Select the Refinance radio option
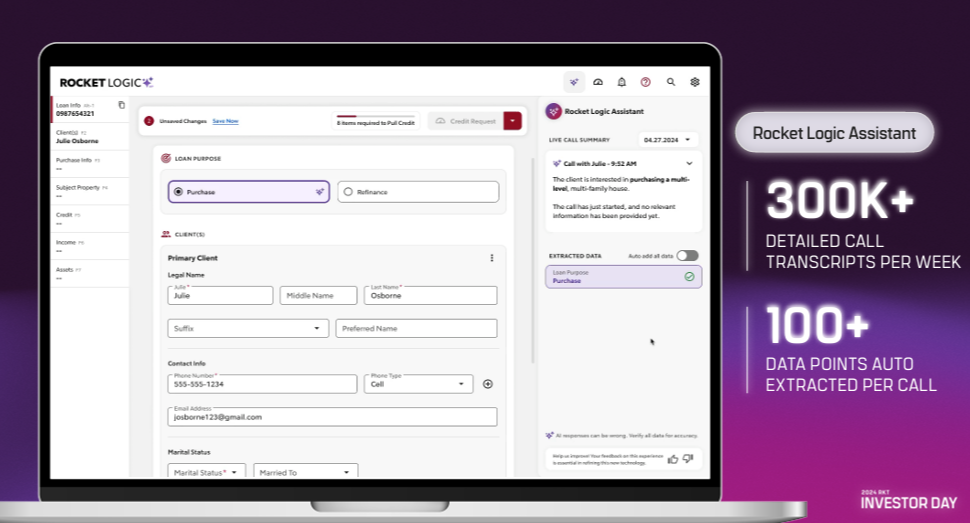970x523 pixels. [x=348, y=192]
